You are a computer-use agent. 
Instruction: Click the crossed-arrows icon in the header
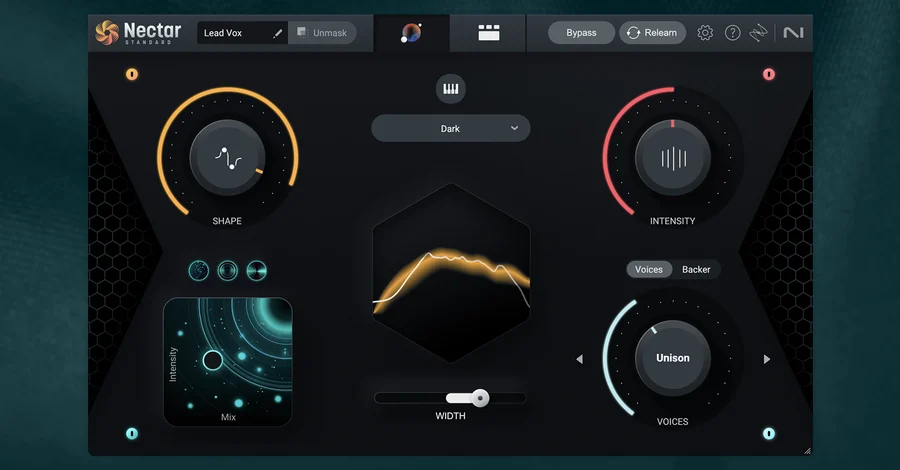tap(758, 33)
